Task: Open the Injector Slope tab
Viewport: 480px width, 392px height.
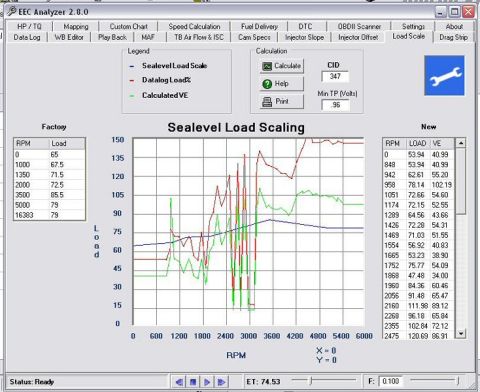Action: click(x=304, y=37)
